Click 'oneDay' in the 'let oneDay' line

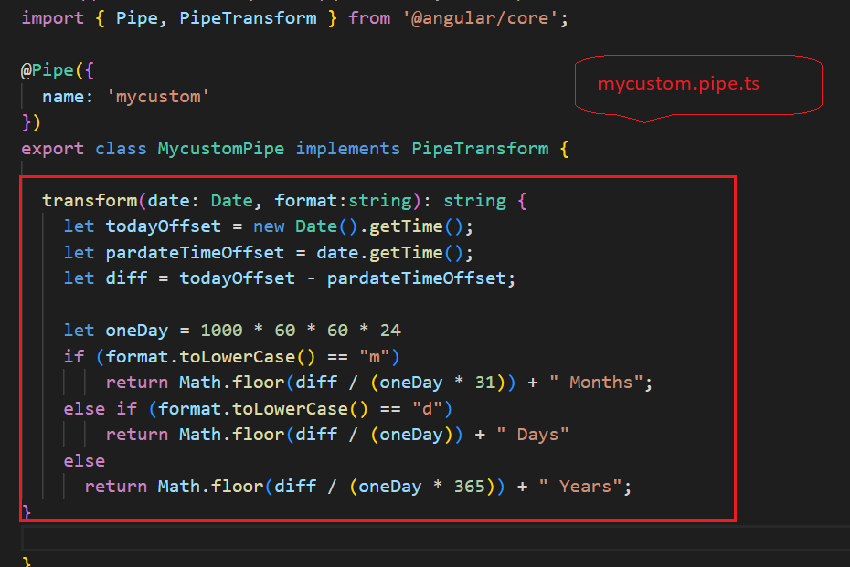(137, 331)
